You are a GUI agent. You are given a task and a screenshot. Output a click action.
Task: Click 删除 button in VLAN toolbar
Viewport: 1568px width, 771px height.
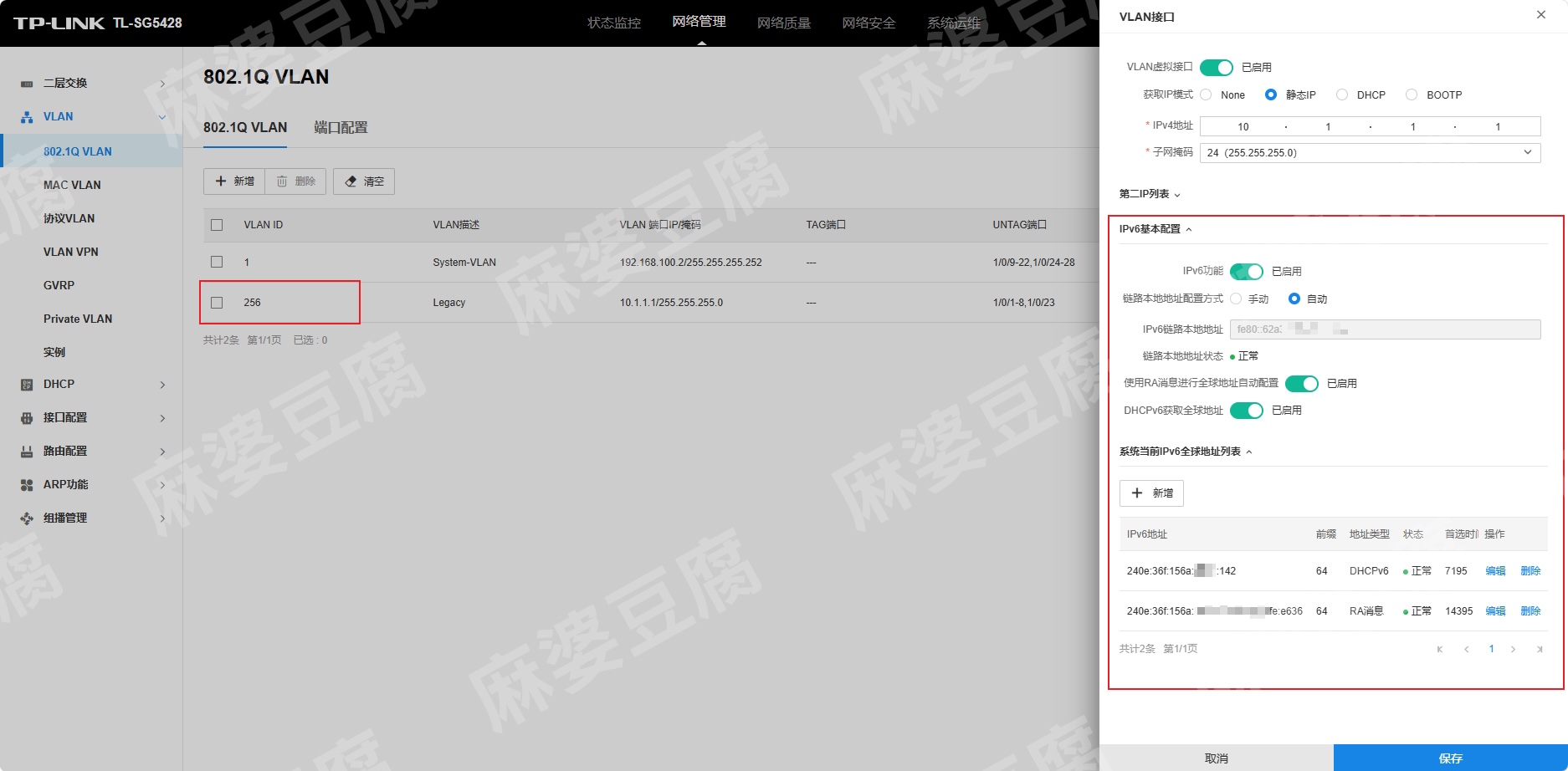point(296,181)
